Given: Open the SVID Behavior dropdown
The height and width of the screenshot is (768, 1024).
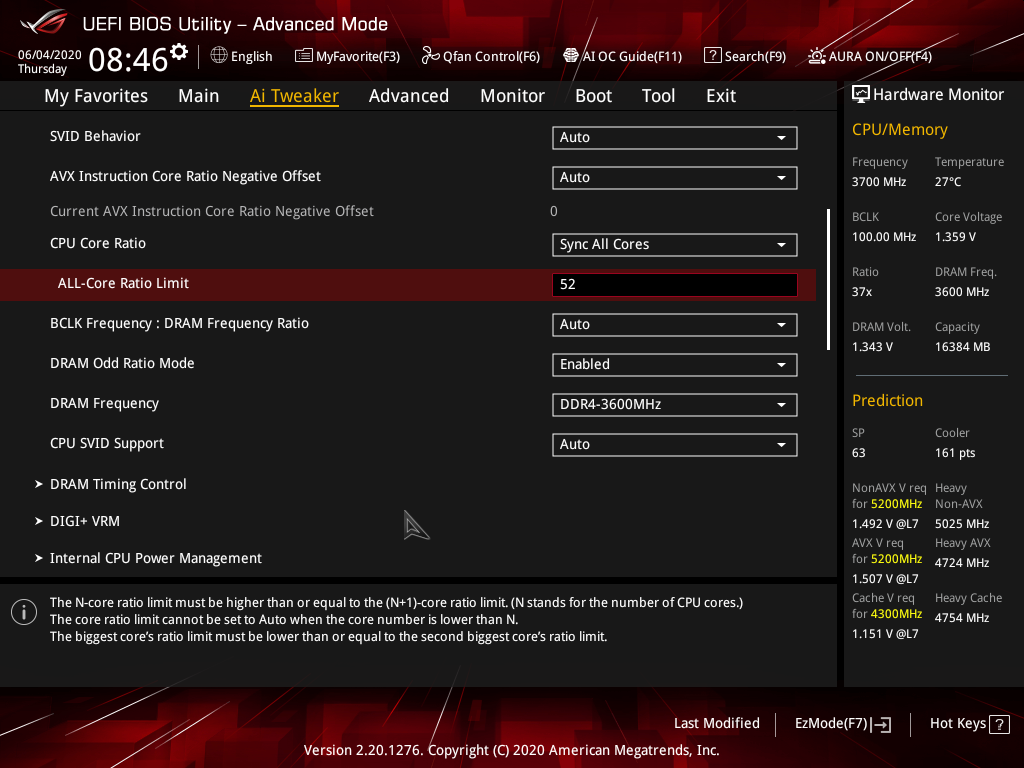Looking at the screenshot, I should click(x=674, y=137).
